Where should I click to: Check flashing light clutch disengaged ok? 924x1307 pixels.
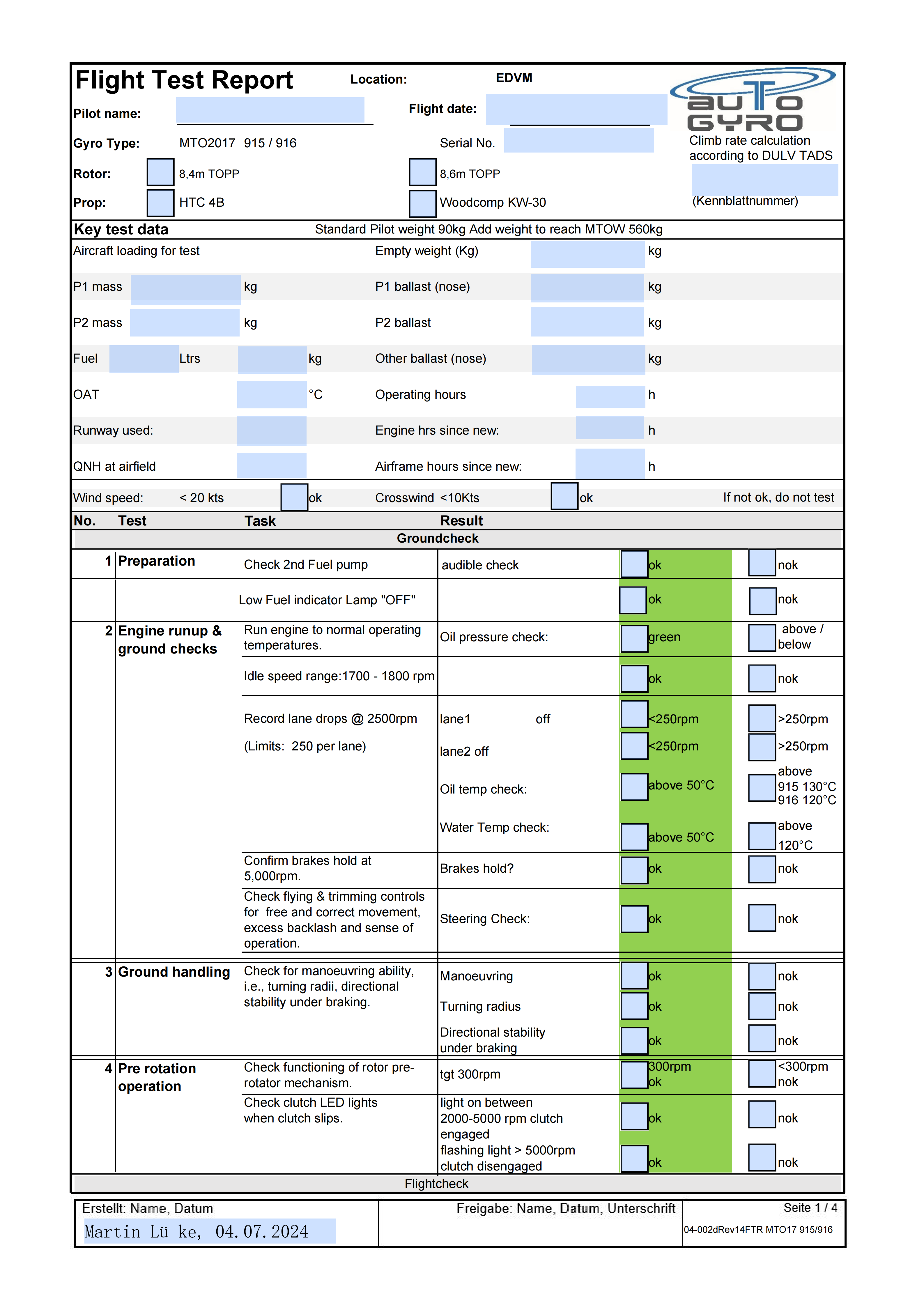[x=634, y=1159]
